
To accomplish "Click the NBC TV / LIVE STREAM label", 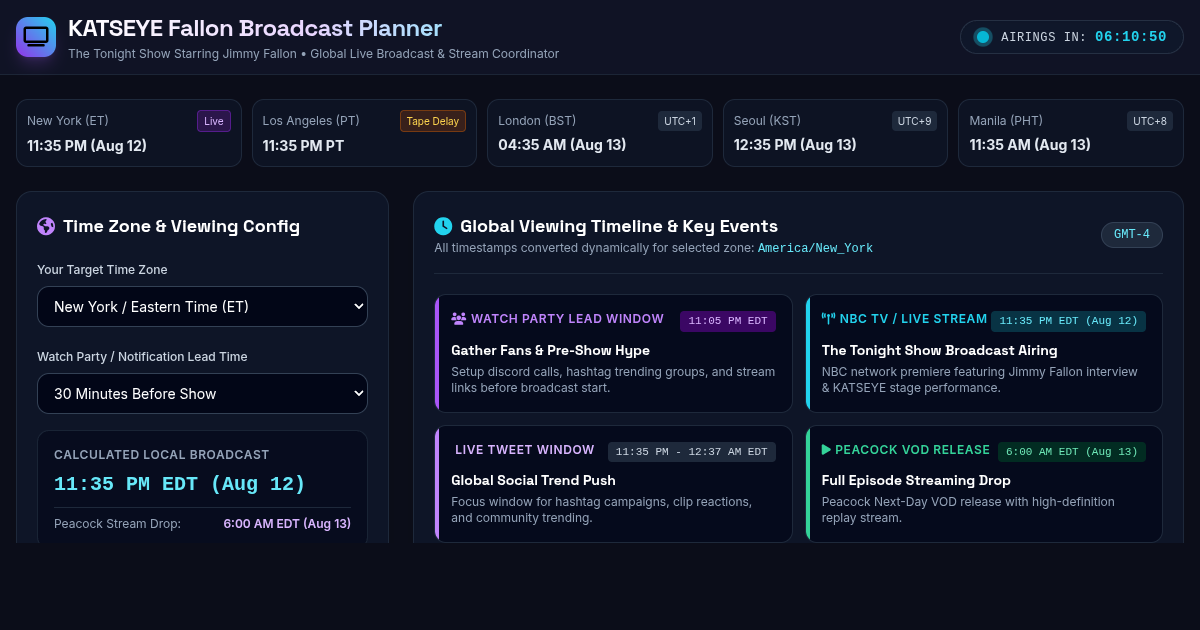I will (x=913, y=319).
